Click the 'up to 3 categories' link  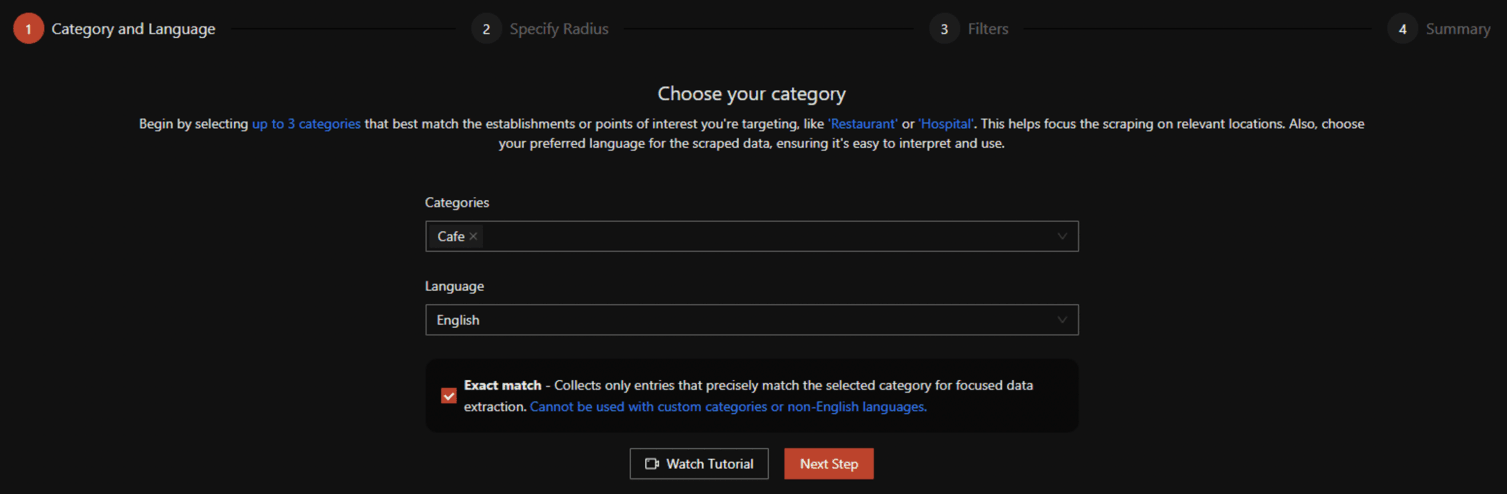(x=306, y=124)
